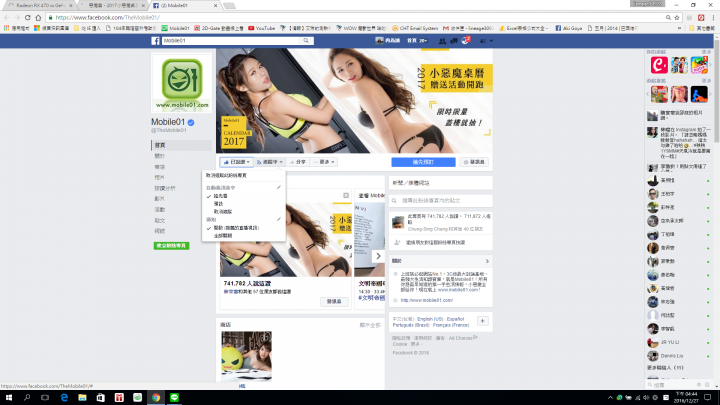Click the Facebook logo in the blue bar
Image resolution: width=720 pixels, height=405 pixels.
pyautogui.click(x=156, y=41)
